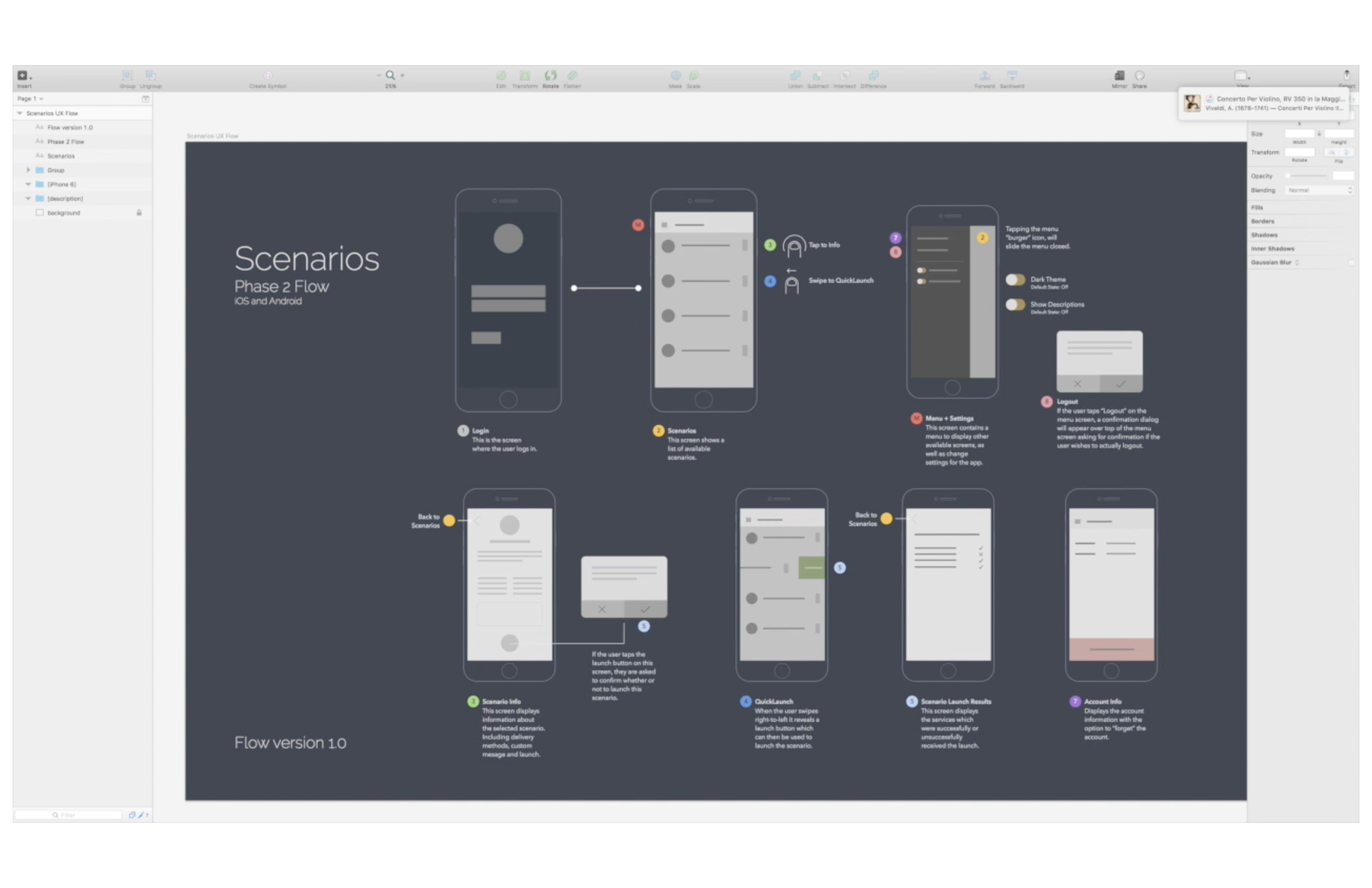The image size is (1372, 888).
Task: Click the Show Descriptions toggle on canvas
Action: [x=1015, y=305]
